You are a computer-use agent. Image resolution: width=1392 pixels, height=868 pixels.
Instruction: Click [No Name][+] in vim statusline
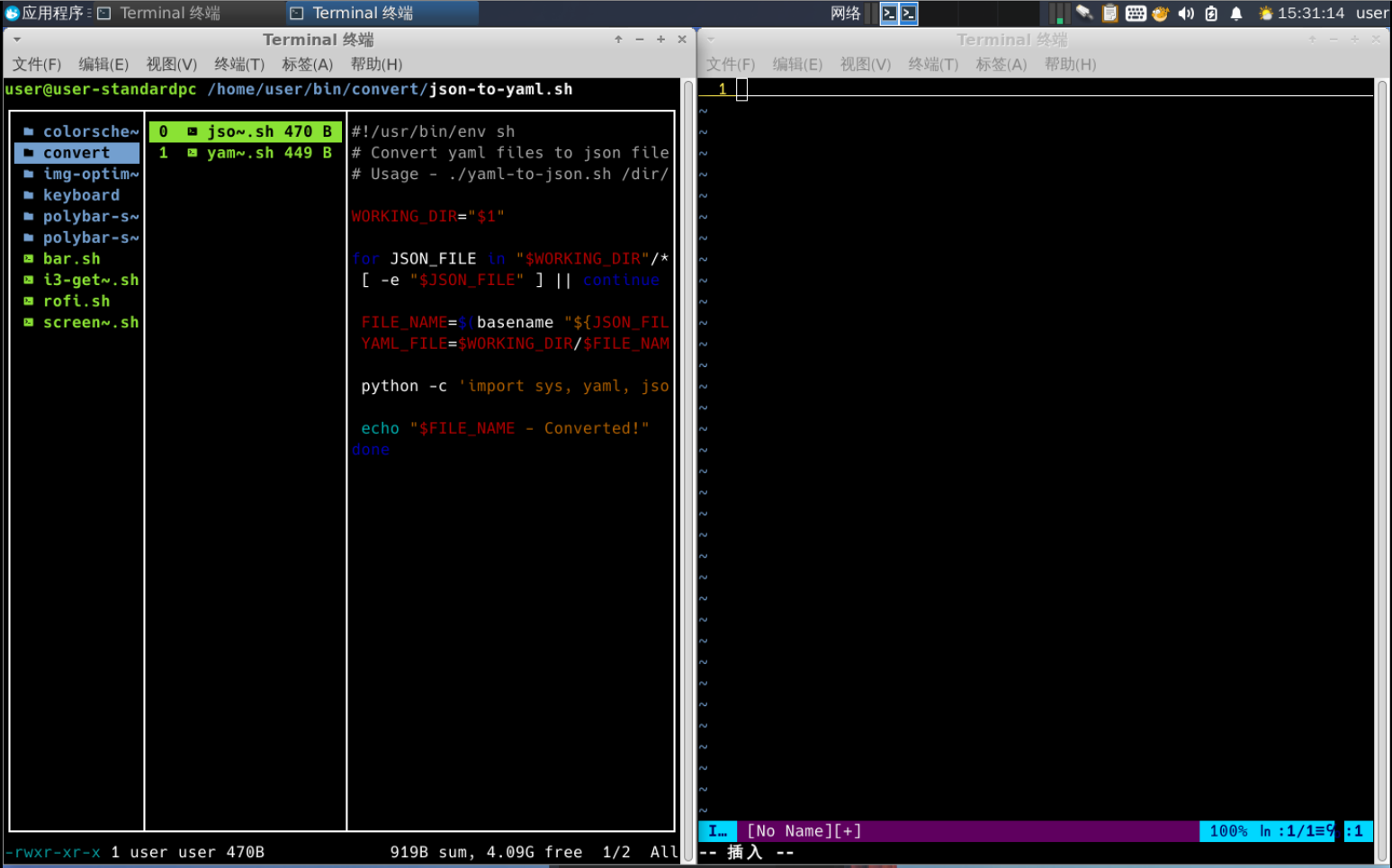point(804,831)
